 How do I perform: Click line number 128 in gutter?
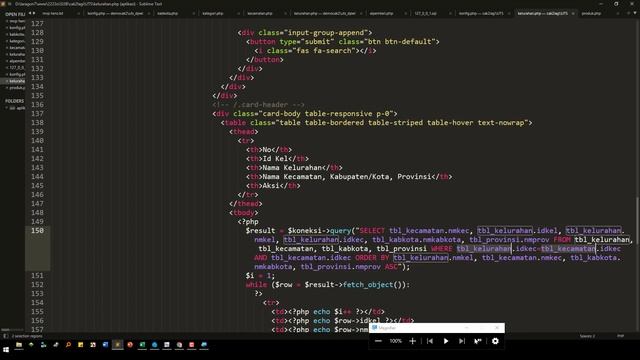pos(37,33)
